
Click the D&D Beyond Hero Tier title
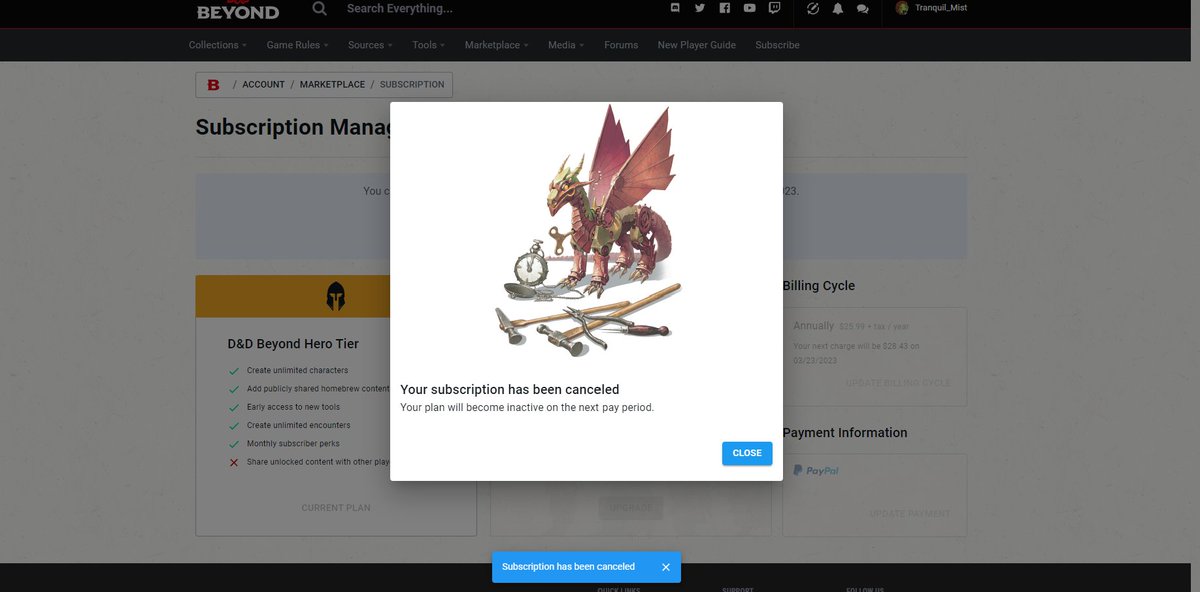coord(293,344)
